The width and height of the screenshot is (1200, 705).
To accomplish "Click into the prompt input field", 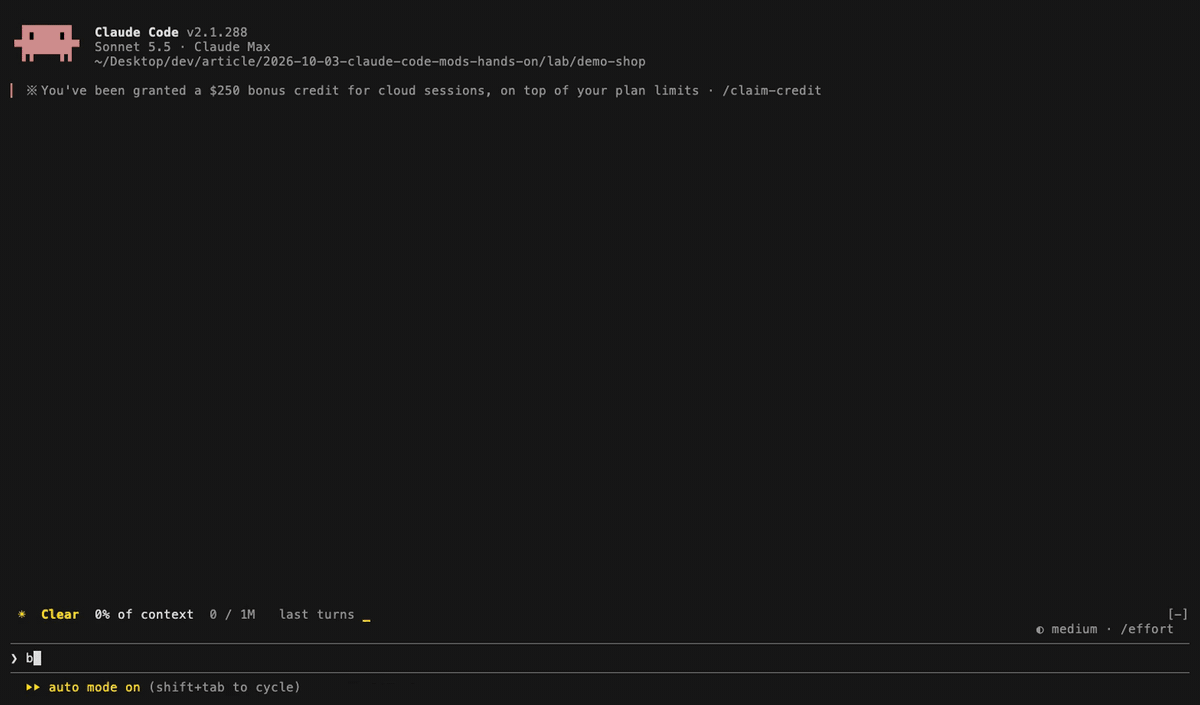I will [600, 658].
